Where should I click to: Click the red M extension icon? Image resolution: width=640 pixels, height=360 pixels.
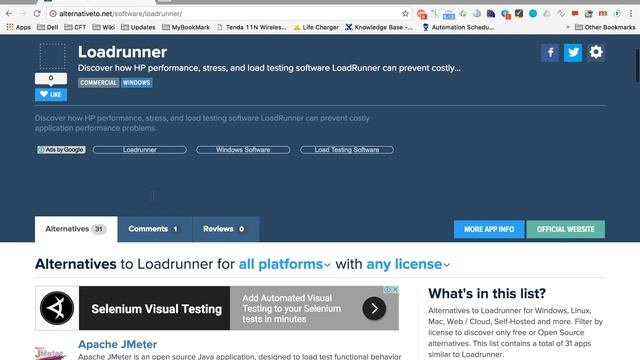click(603, 13)
